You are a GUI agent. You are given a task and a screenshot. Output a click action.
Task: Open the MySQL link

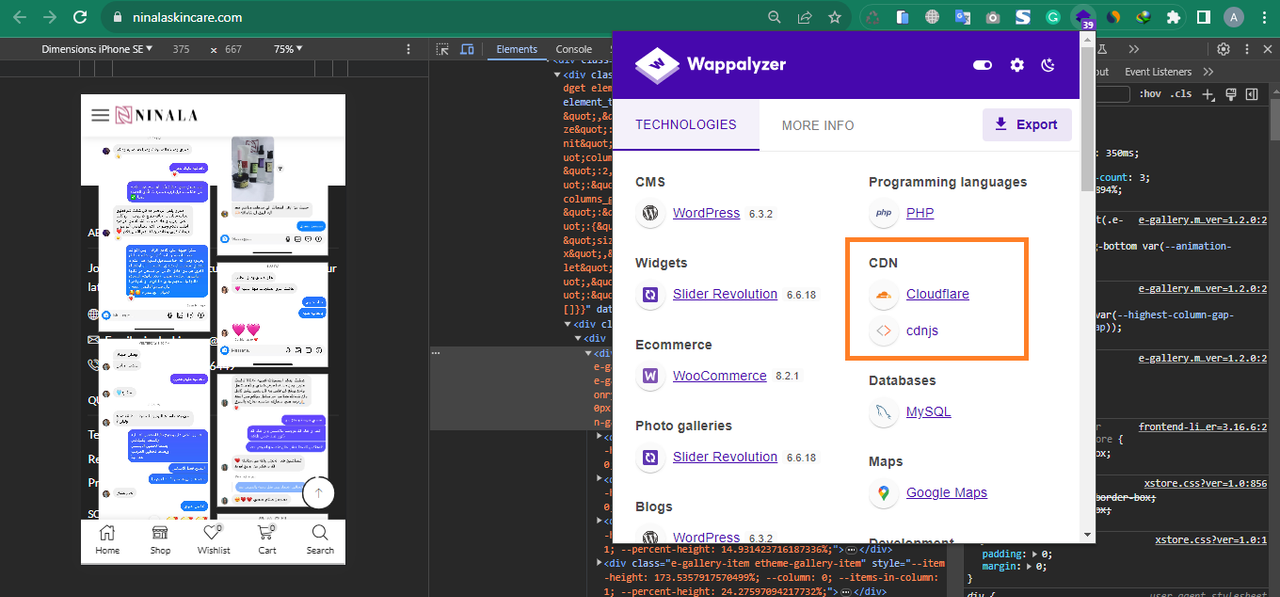pyautogui.click(x=928, y=412)
